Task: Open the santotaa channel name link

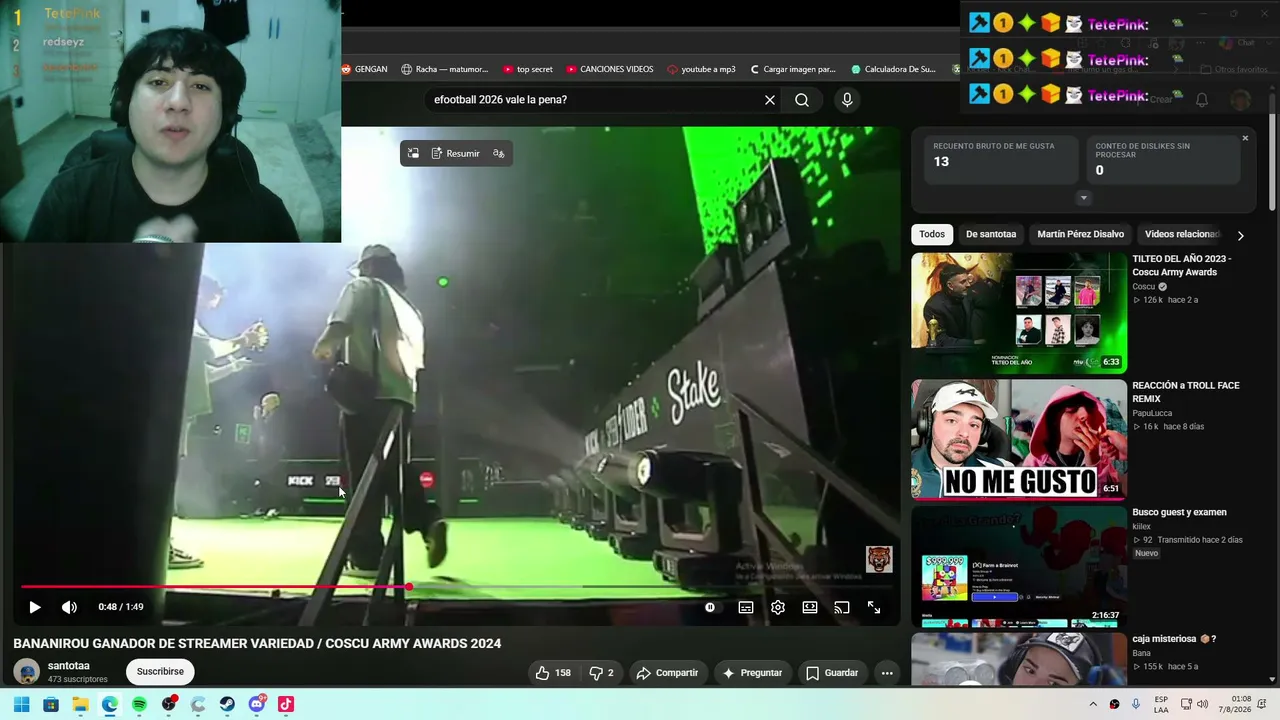Action: coord(69,666)
